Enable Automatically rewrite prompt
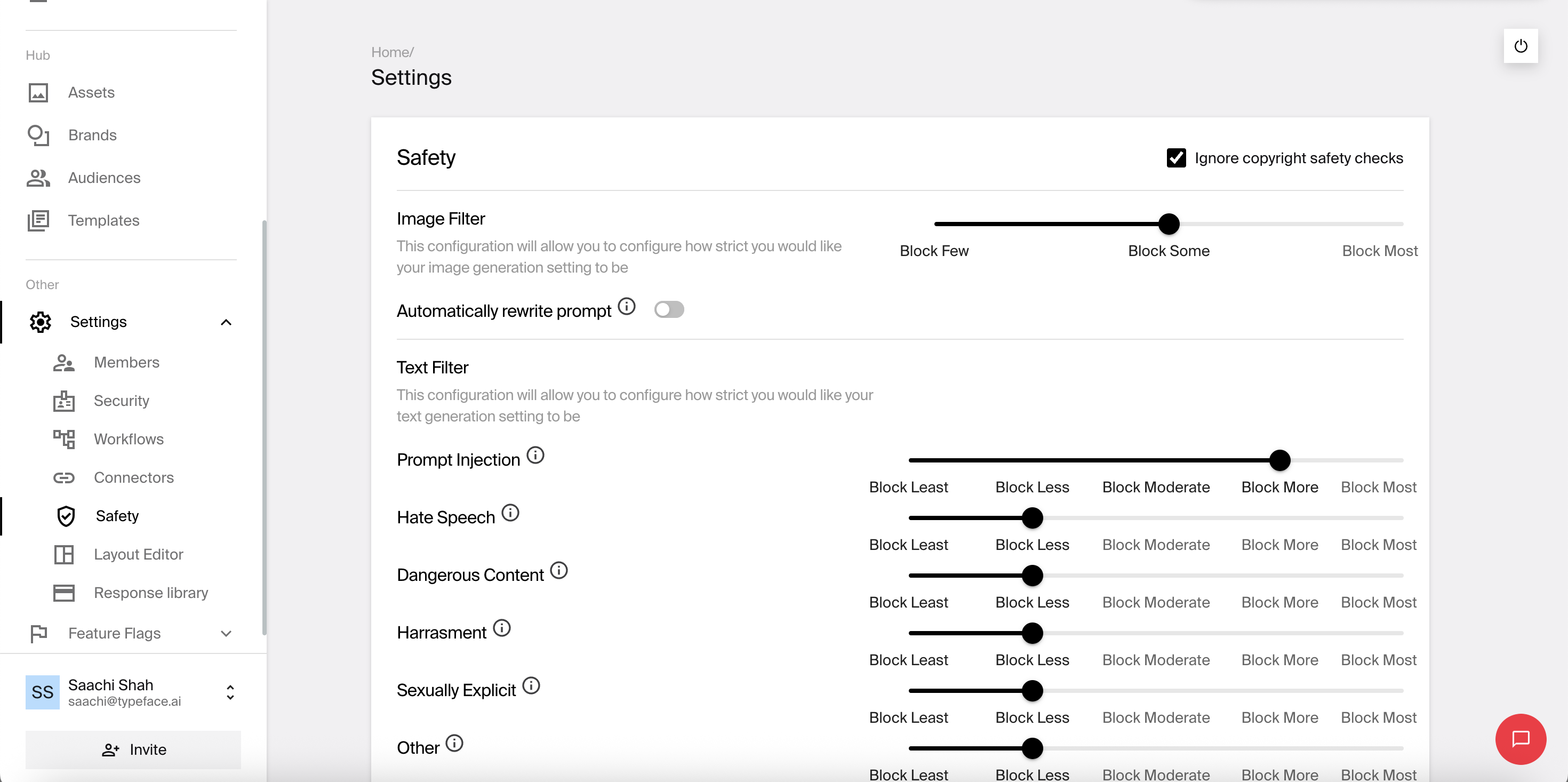This screenshot has width=1568, height=782. coord(669,309)
